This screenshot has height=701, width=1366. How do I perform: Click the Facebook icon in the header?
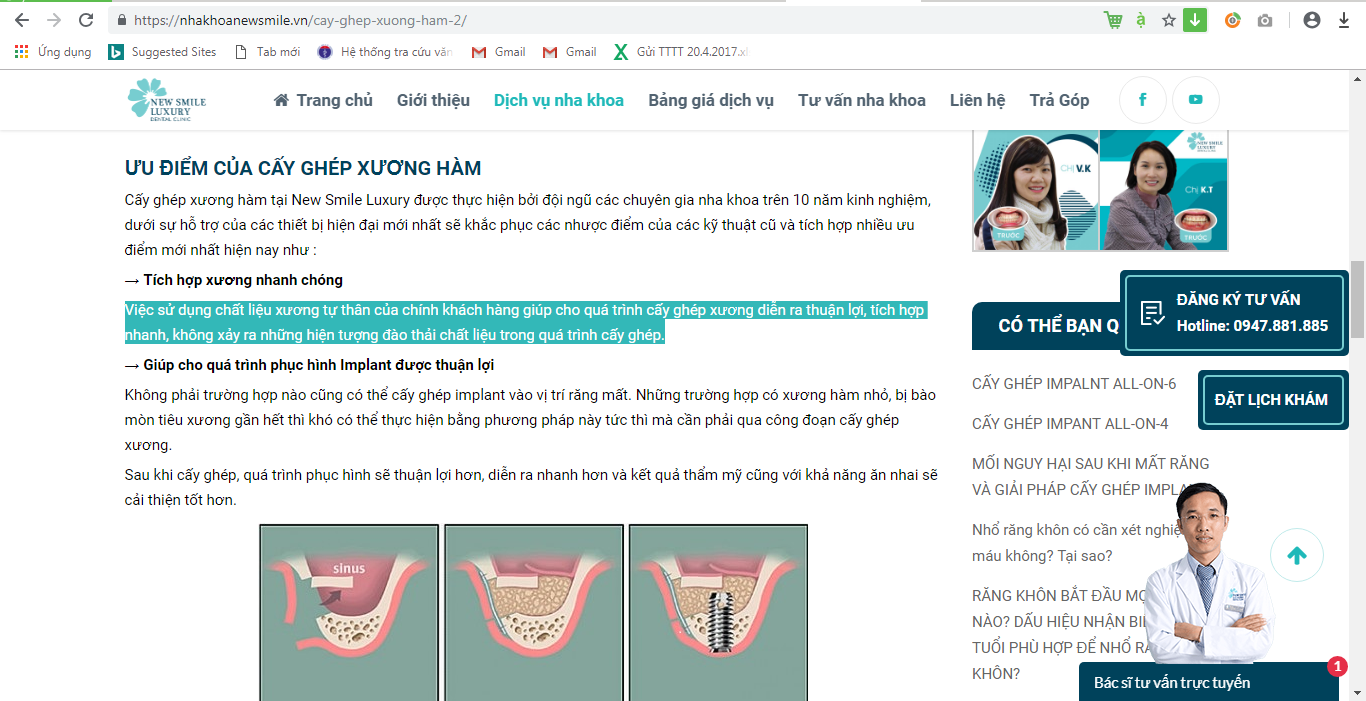click(x=1142, y=100)
